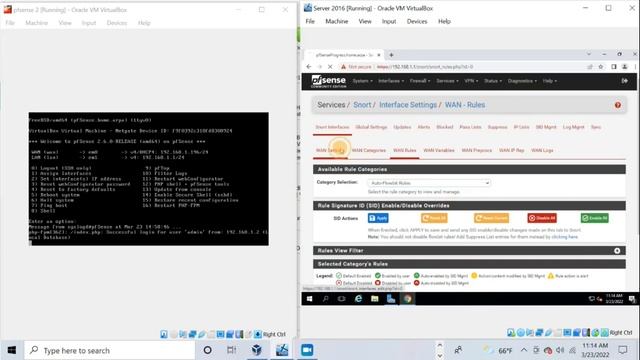
Task: Click browser back arrow in guest Chrome
Action: point(309,67)
